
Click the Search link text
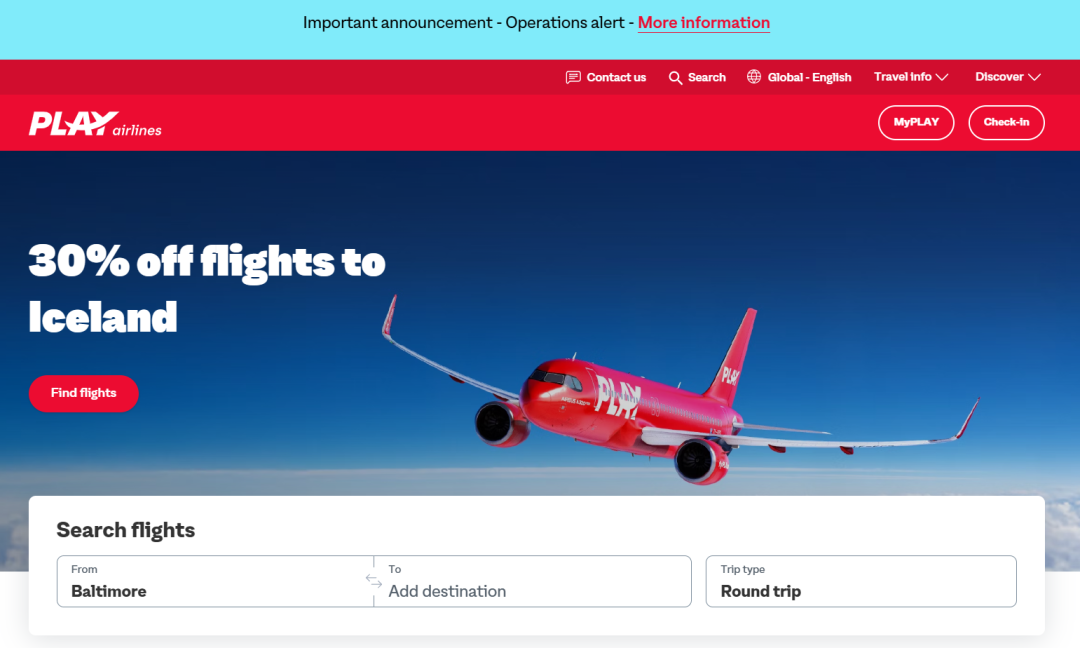[707, 77]
